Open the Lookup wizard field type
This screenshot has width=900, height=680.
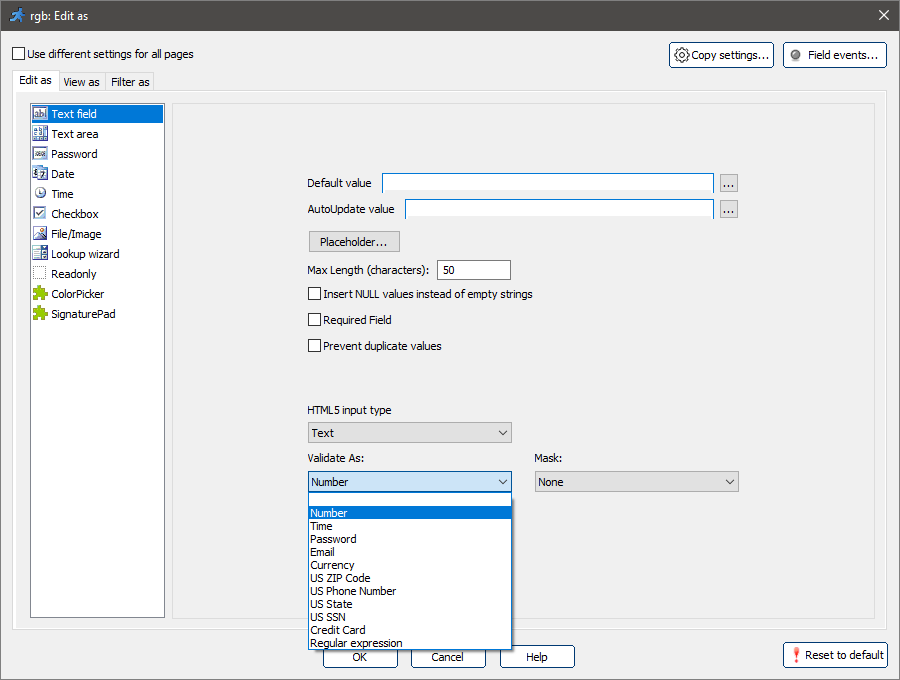tap(75, 253)
